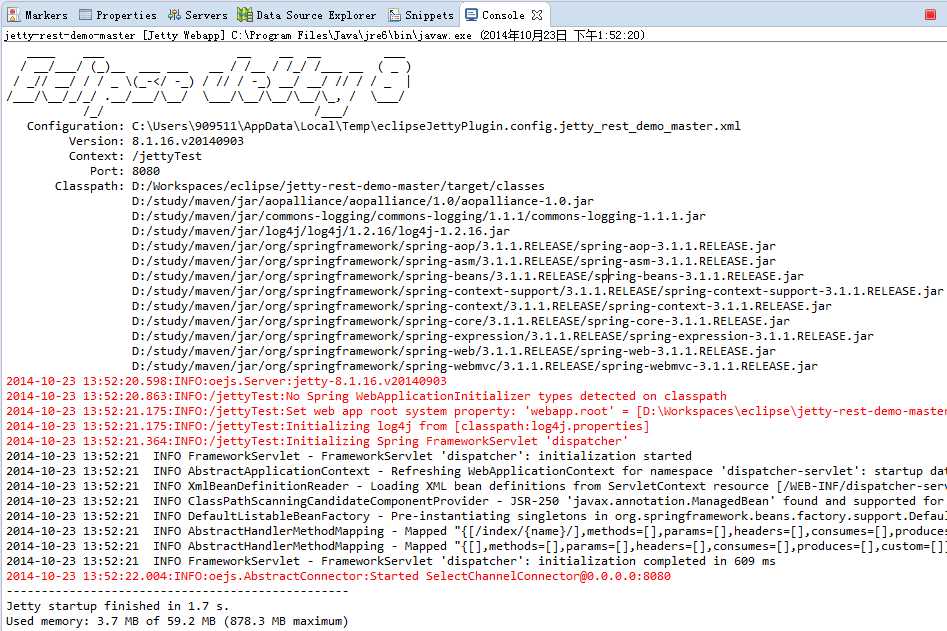Click the XmlBeanDefinitionReader Loading XML bean line
The height and width of the screenshot is (631, 947).
477,487
